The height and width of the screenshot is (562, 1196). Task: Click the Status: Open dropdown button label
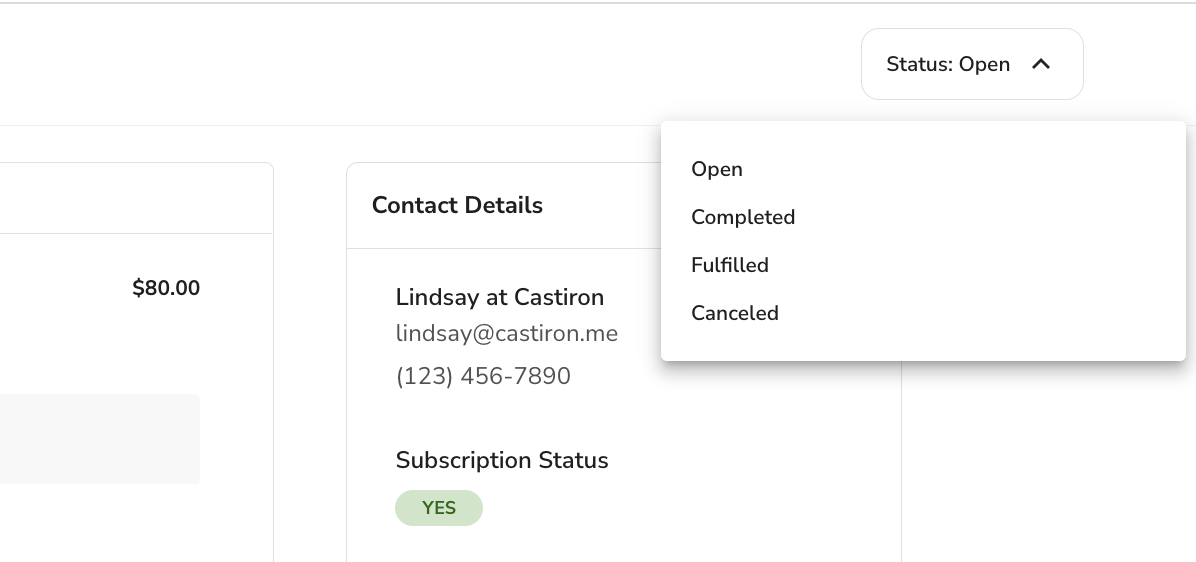(x=947, y=65)
